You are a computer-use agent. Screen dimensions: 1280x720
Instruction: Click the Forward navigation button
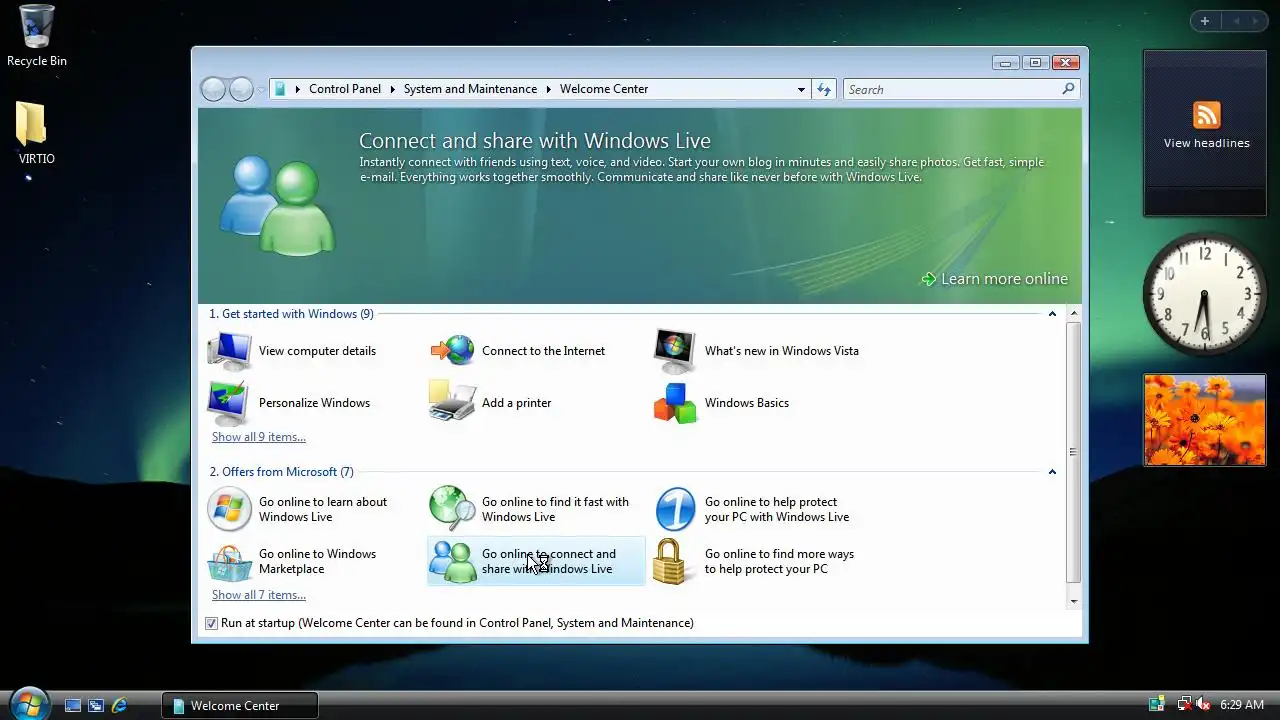[x=241, y=89]
